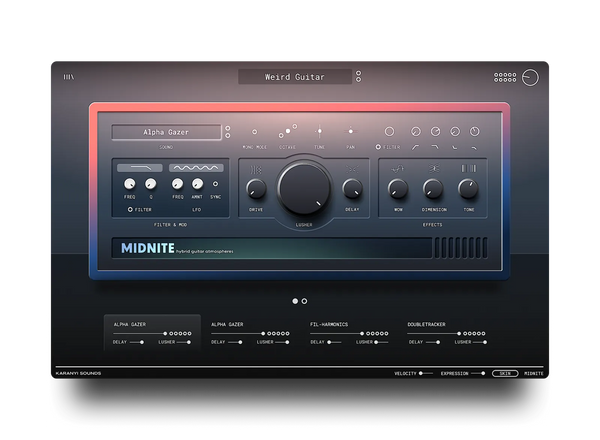Screen dimensions: 600x440
Task: Click the Delay knob in center panel
Action: 352,189
